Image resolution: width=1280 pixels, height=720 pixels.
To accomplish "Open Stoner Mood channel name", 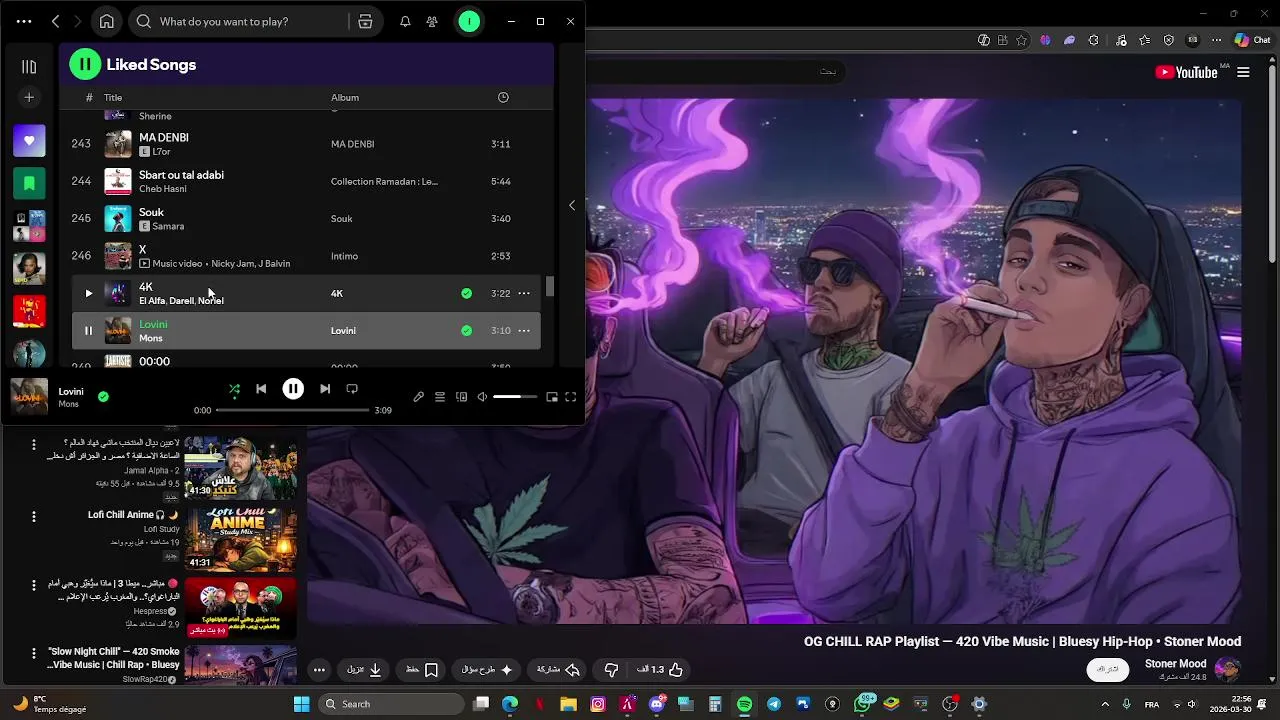I will click(x=1175, y=664).
